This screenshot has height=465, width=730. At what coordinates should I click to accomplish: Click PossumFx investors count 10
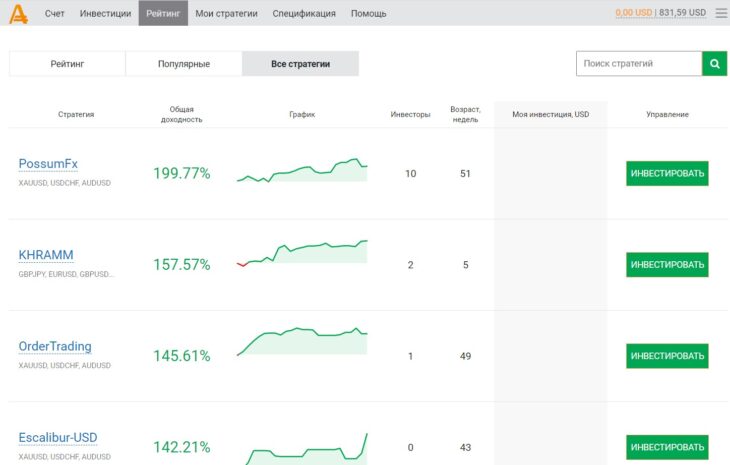(411, 174)
